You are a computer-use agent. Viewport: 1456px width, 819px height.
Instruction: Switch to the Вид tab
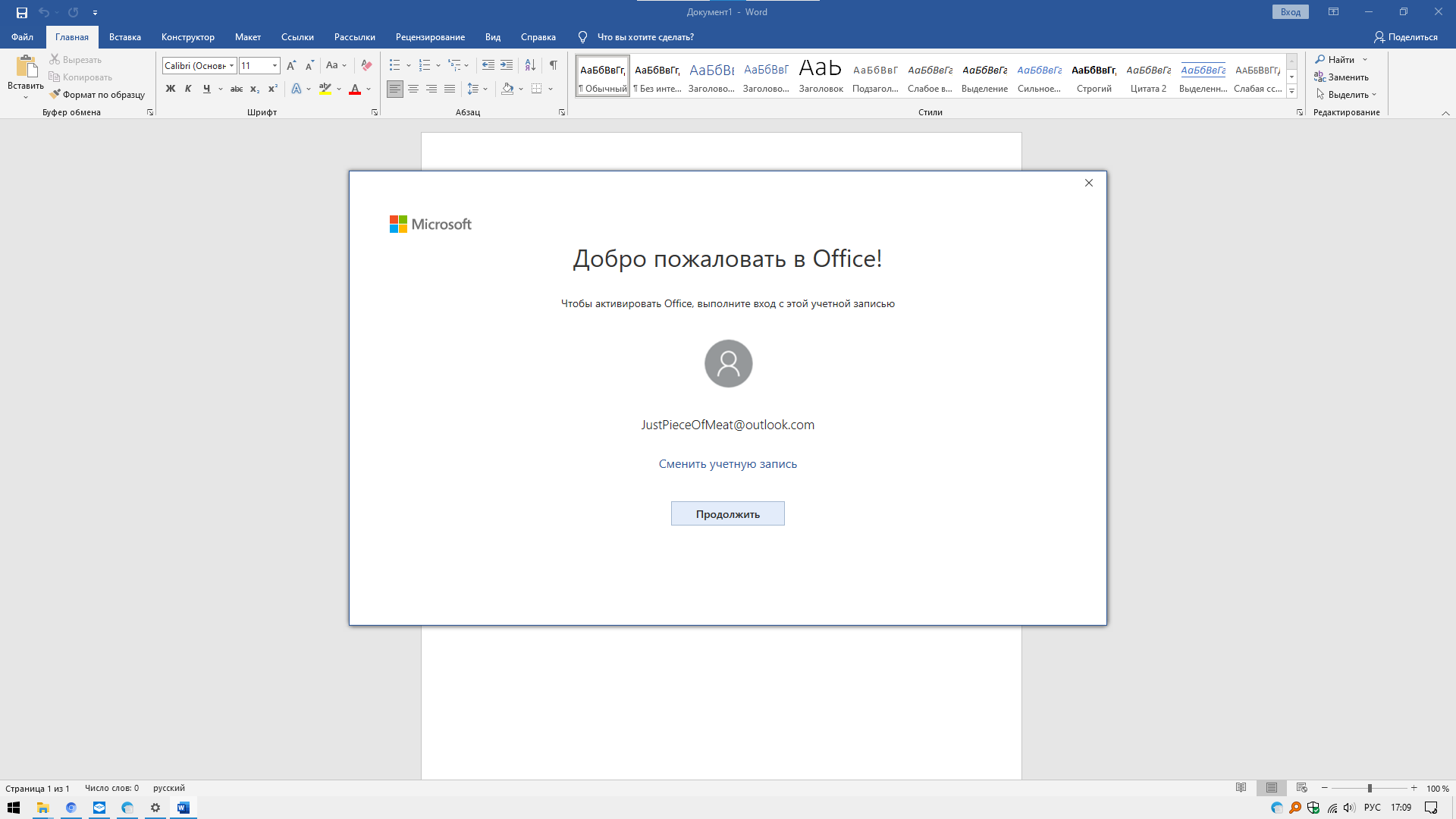(x=493, y=36)
